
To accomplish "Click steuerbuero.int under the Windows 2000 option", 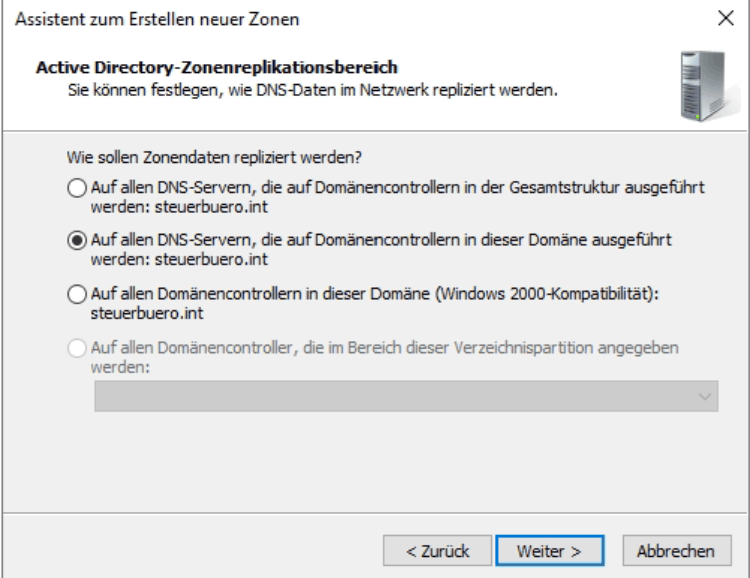I will pos(147,313).
